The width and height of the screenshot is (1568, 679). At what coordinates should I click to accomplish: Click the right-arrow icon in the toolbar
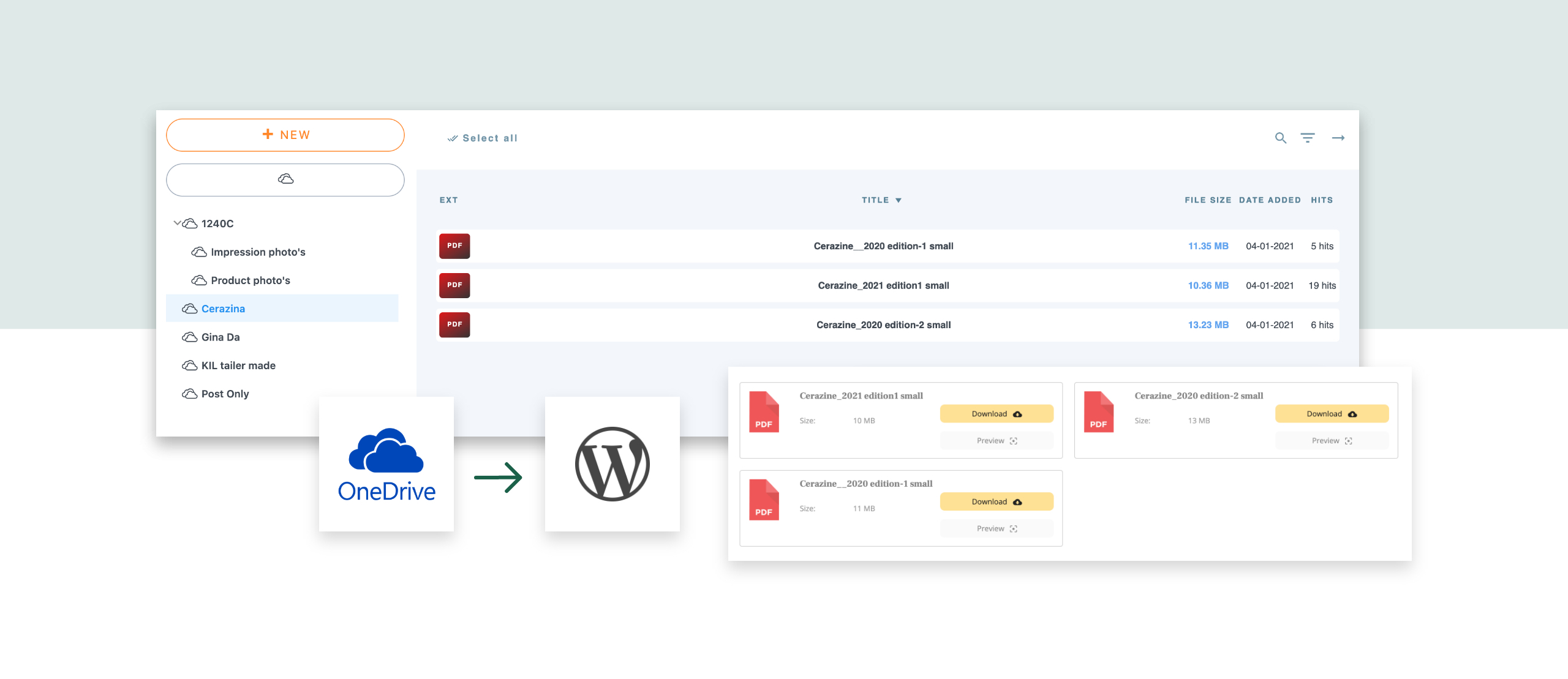[1339, 138]
